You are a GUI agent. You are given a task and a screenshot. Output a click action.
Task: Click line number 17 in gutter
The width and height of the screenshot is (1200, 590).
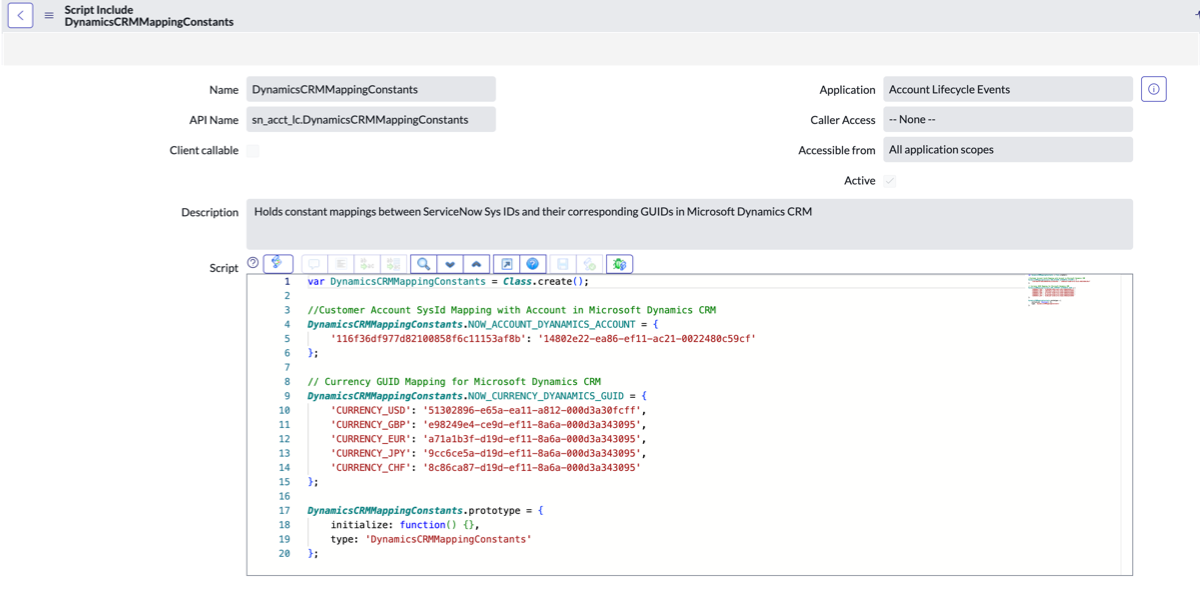pyautogui.click(x=284, y=511)
